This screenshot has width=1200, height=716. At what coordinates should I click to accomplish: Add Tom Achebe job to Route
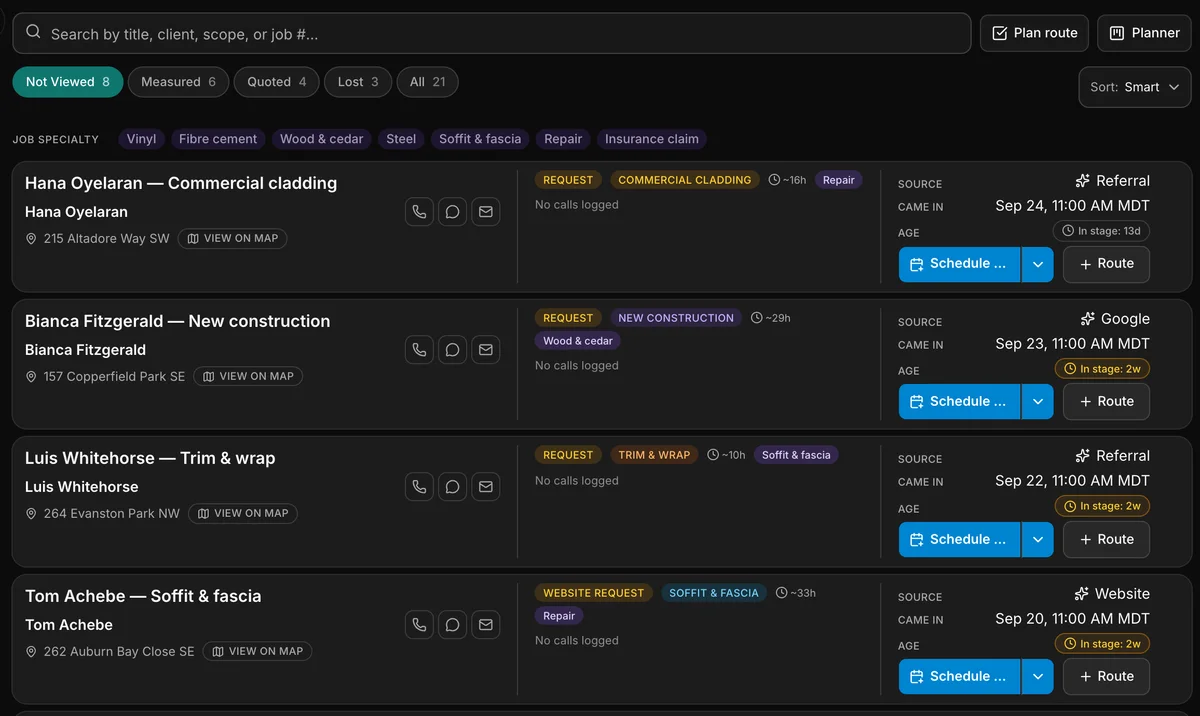coord(1106,677)
